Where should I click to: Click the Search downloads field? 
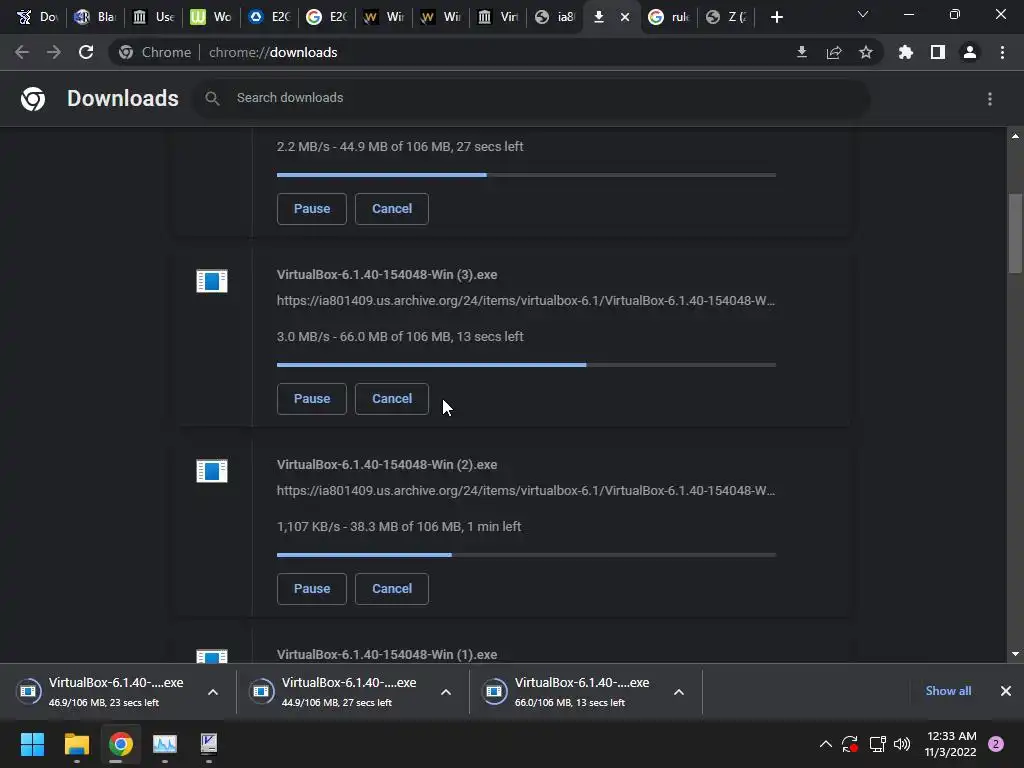[531, 98]
